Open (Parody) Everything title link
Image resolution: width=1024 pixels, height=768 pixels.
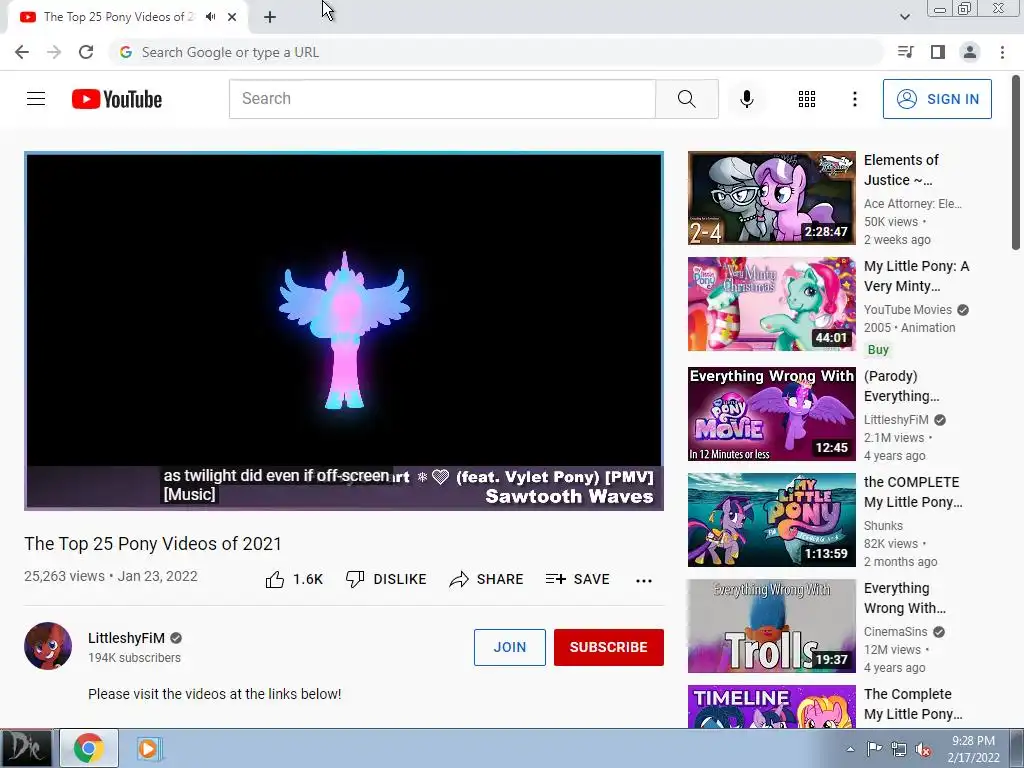pos(901,386)
